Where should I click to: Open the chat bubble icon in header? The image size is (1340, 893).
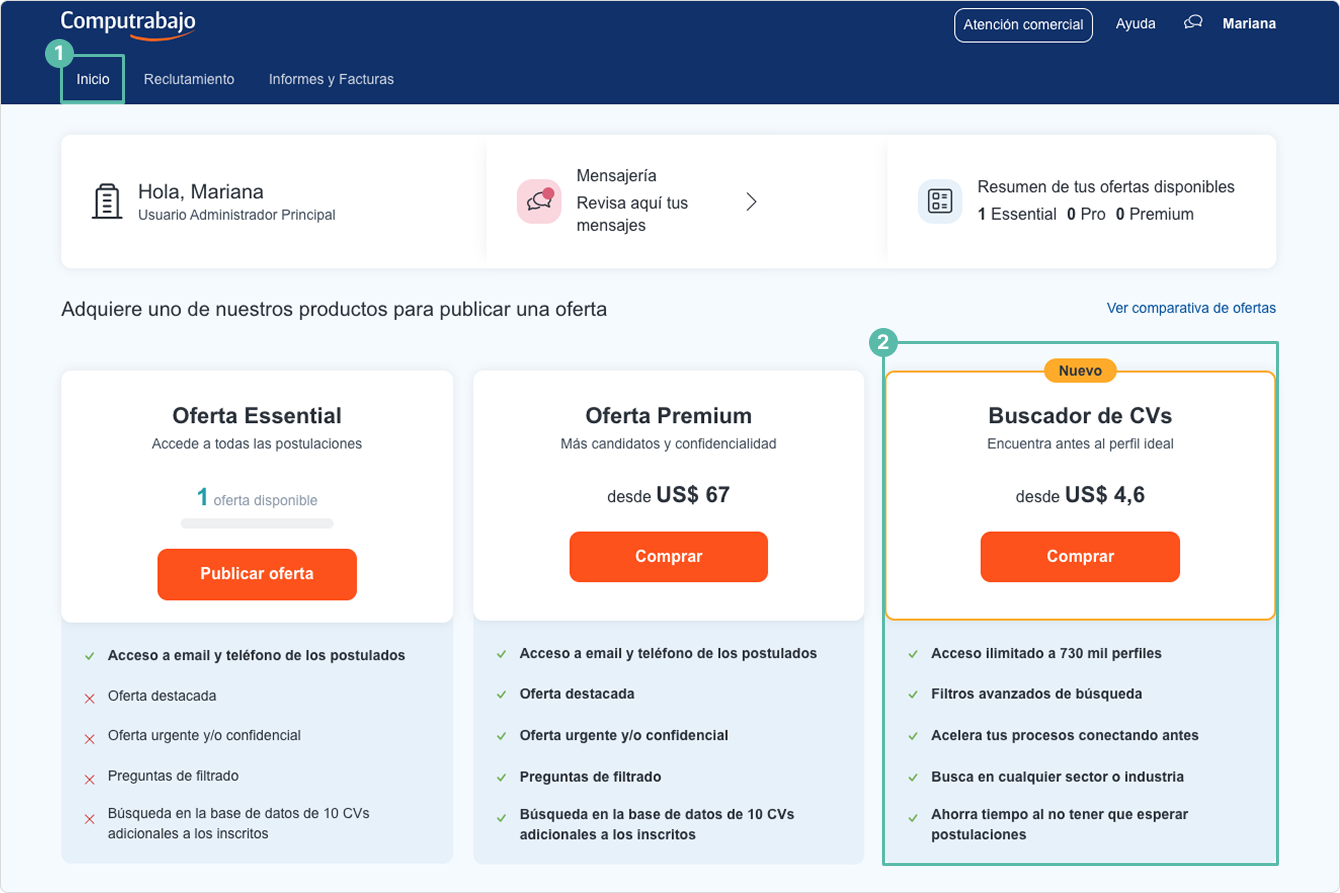click(x=1192, y=24)
